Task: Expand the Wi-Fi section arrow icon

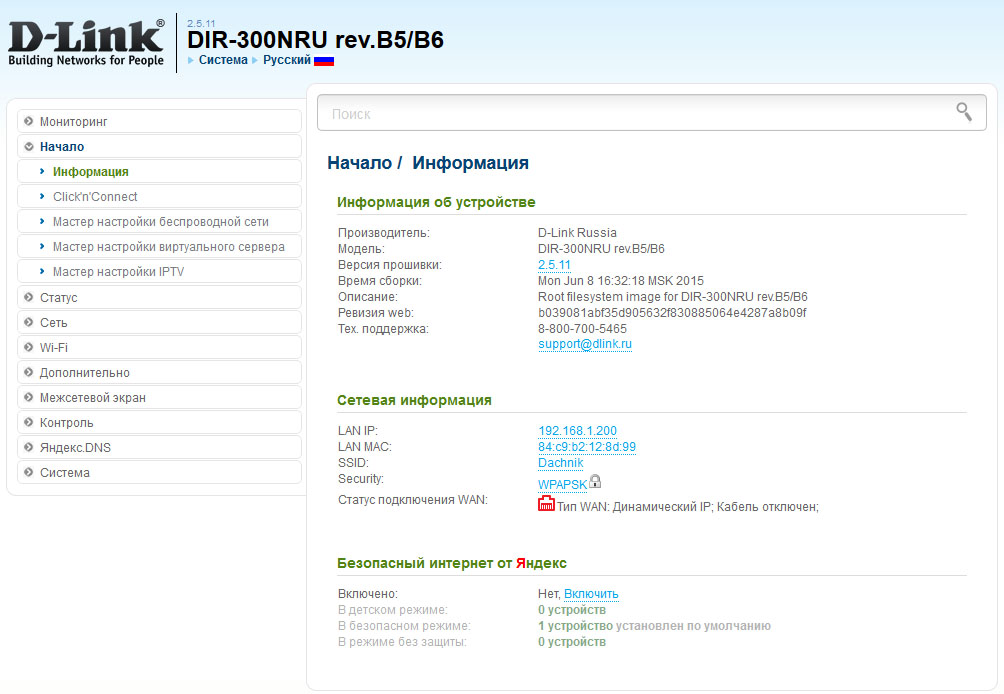Action: (x=28, y=347)
